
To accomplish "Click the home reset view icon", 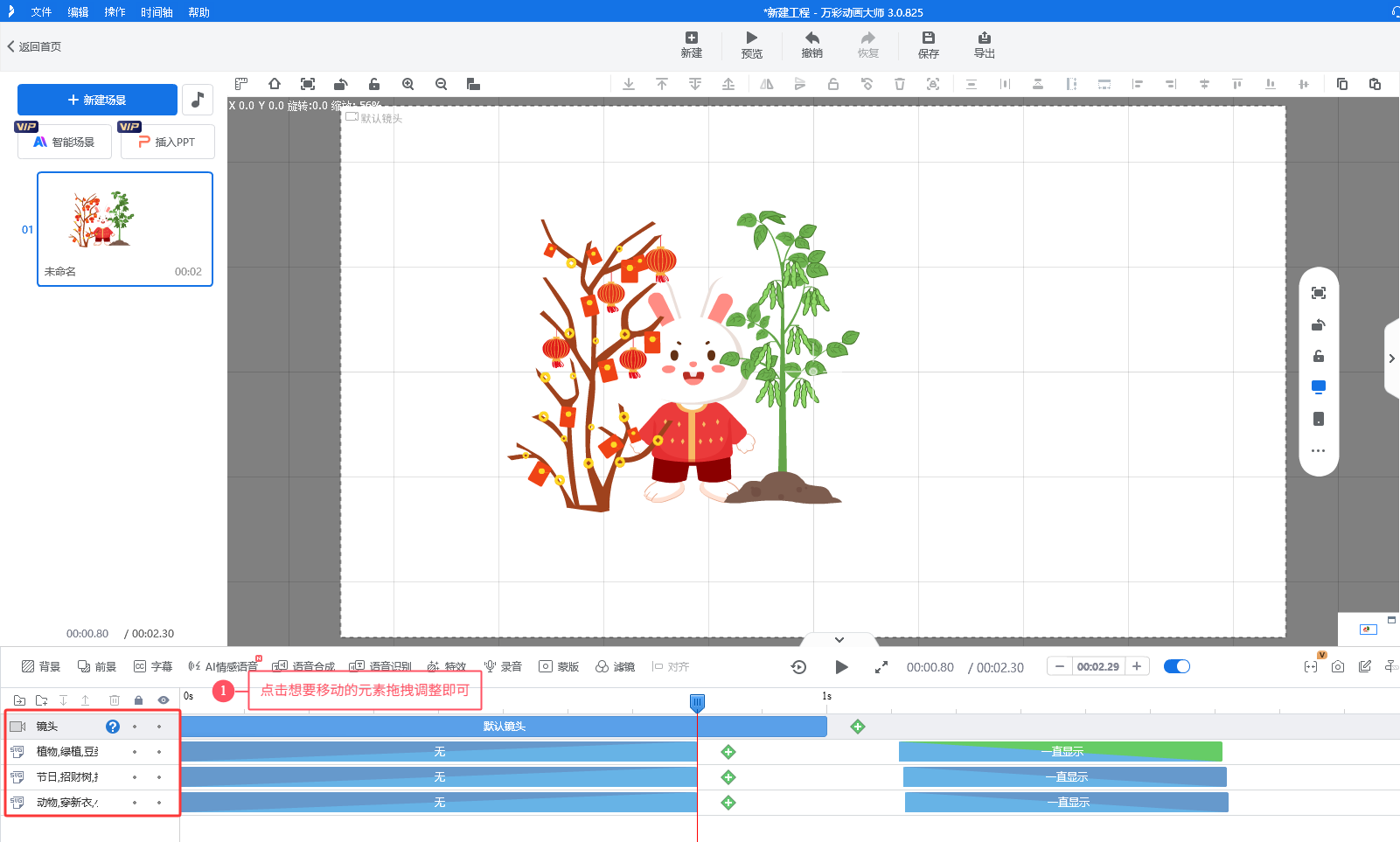I will (275, 84).
